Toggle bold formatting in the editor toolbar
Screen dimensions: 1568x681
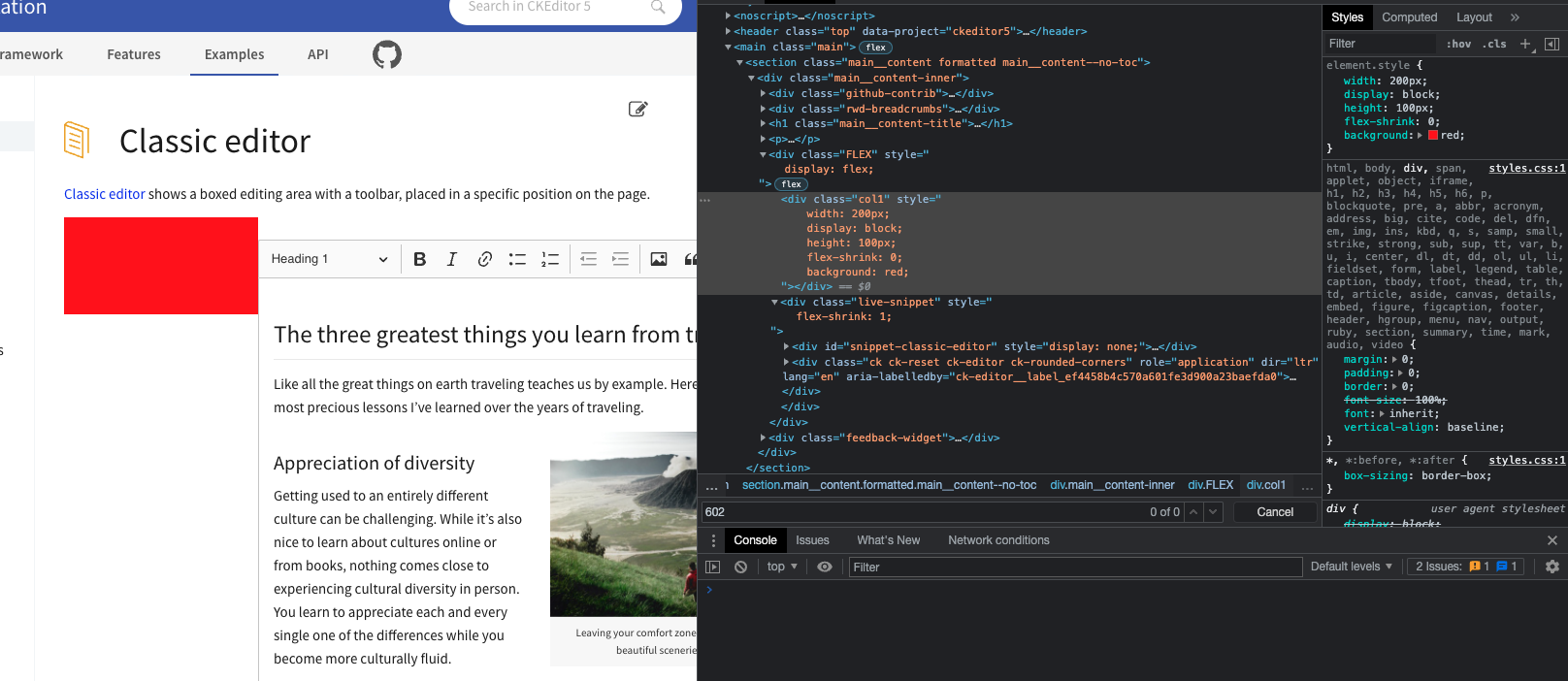419,259
